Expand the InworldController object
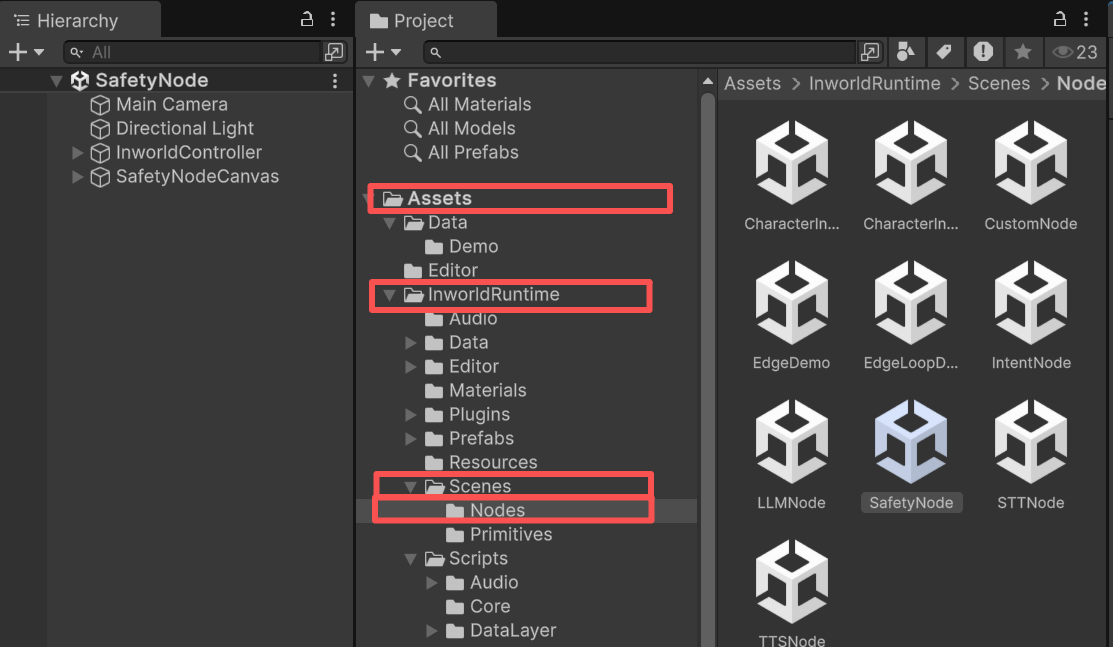 click(x=77, y=153)
